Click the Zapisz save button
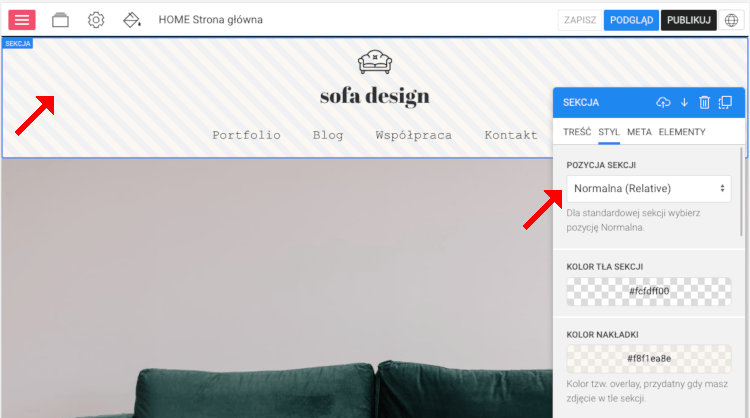750x418 pixels. pyautogui.click(x=580, y=20)
